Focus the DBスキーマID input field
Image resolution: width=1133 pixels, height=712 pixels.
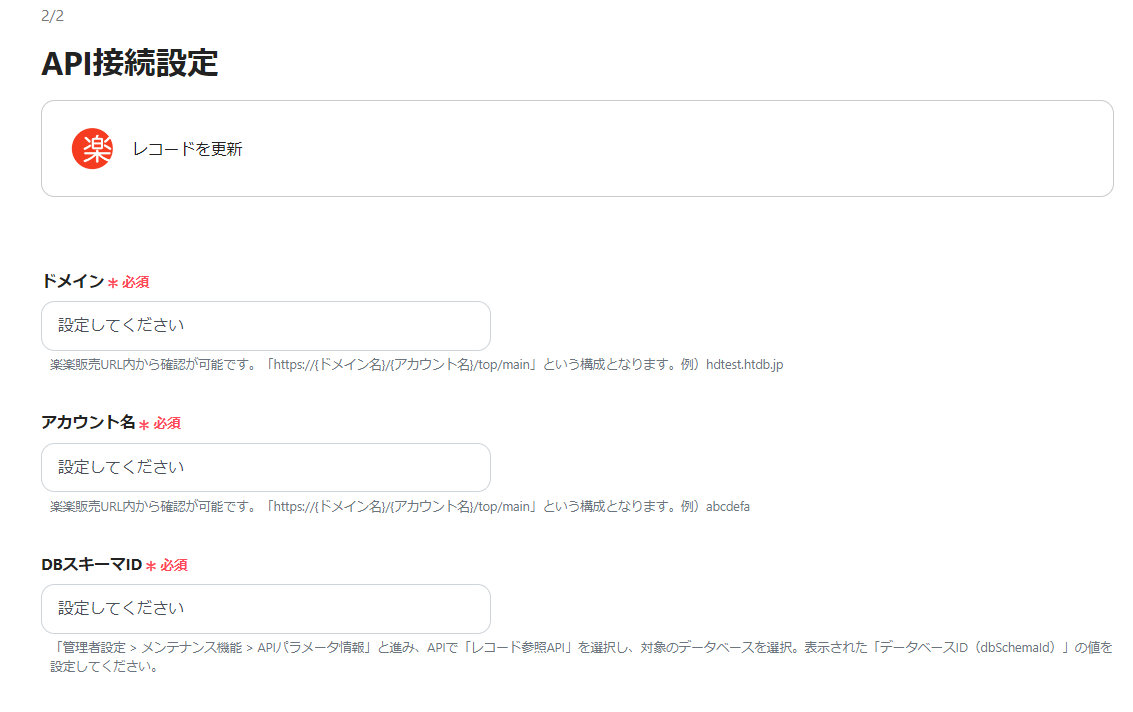click(x=265, y=609)
